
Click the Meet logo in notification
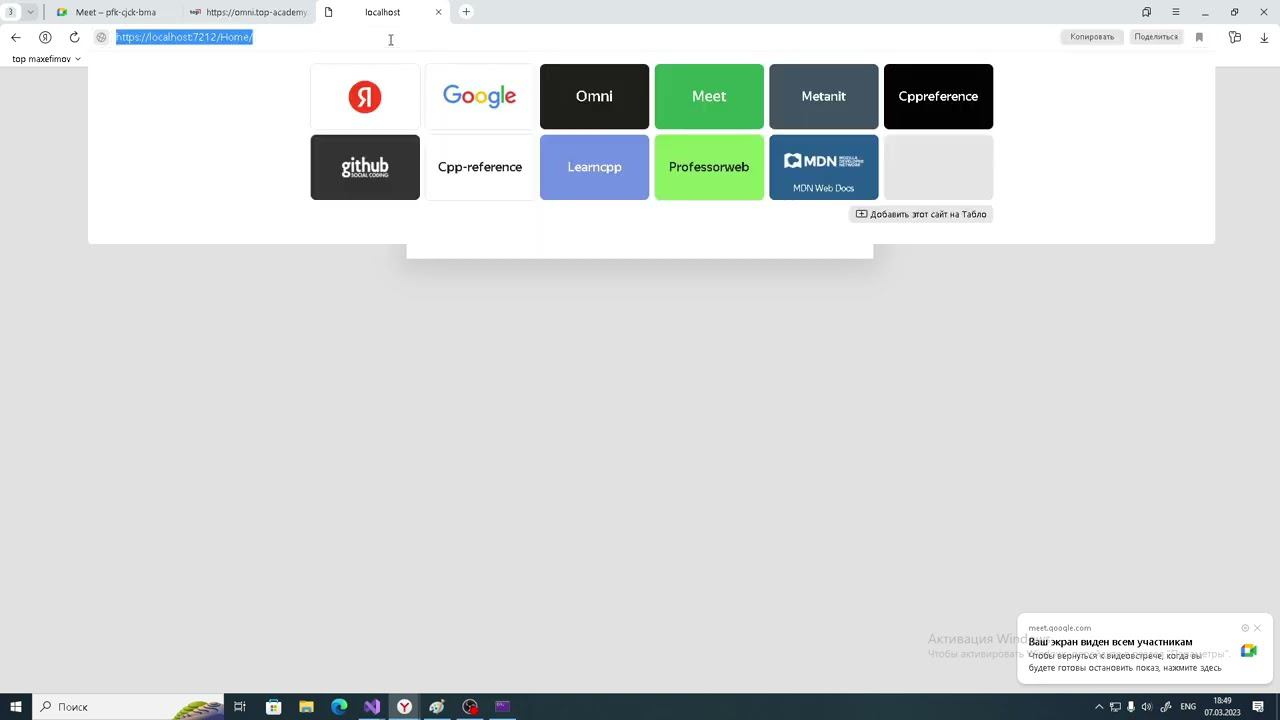tap(1249, 650)
